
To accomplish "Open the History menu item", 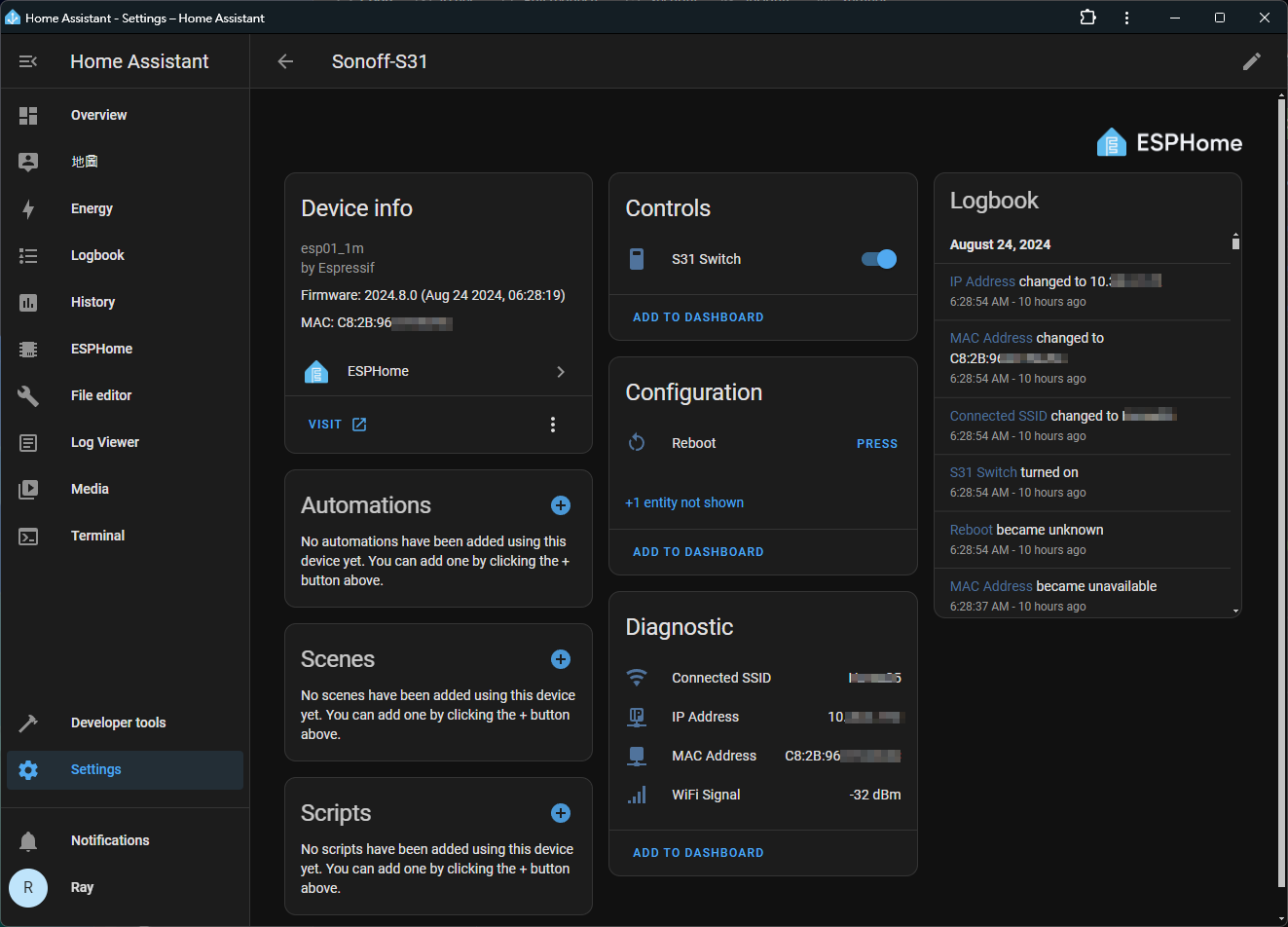I will [x=125, y=302].
